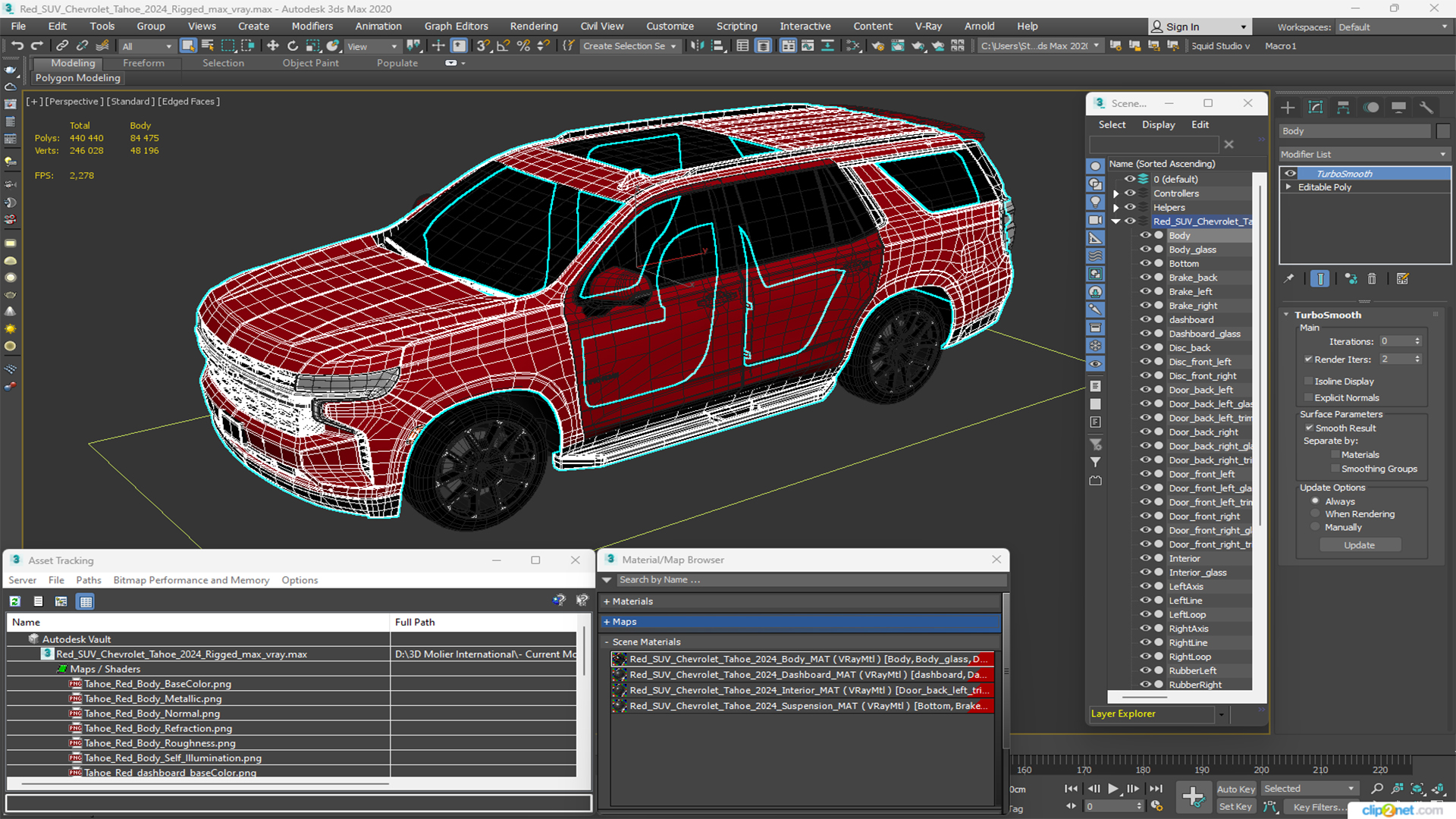Viewport: 1456px width, 819px height.
Task: Open the Hierarchy panel tab
Action: coord(1343,108)
